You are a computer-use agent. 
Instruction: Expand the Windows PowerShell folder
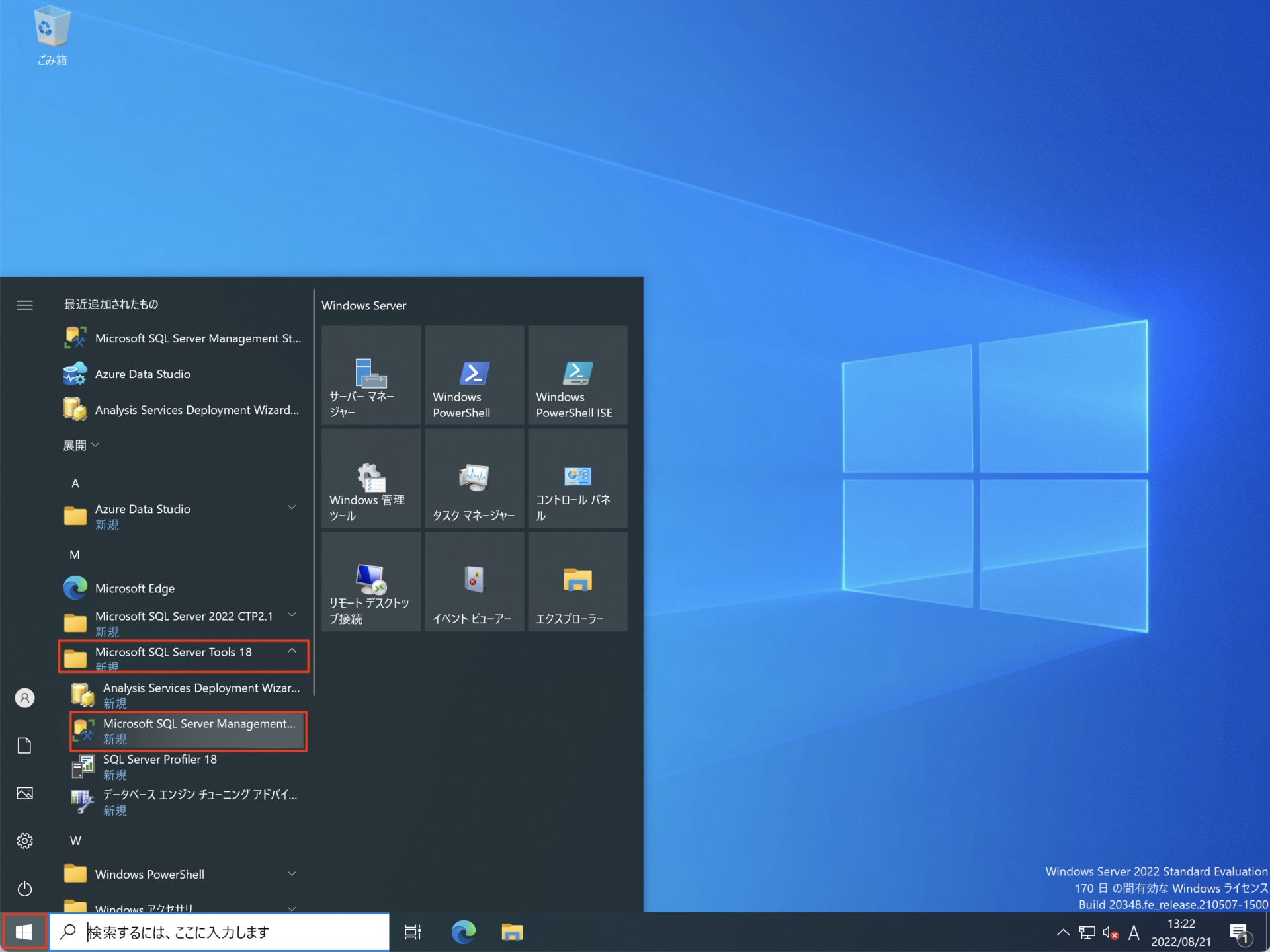pos(292,873)
